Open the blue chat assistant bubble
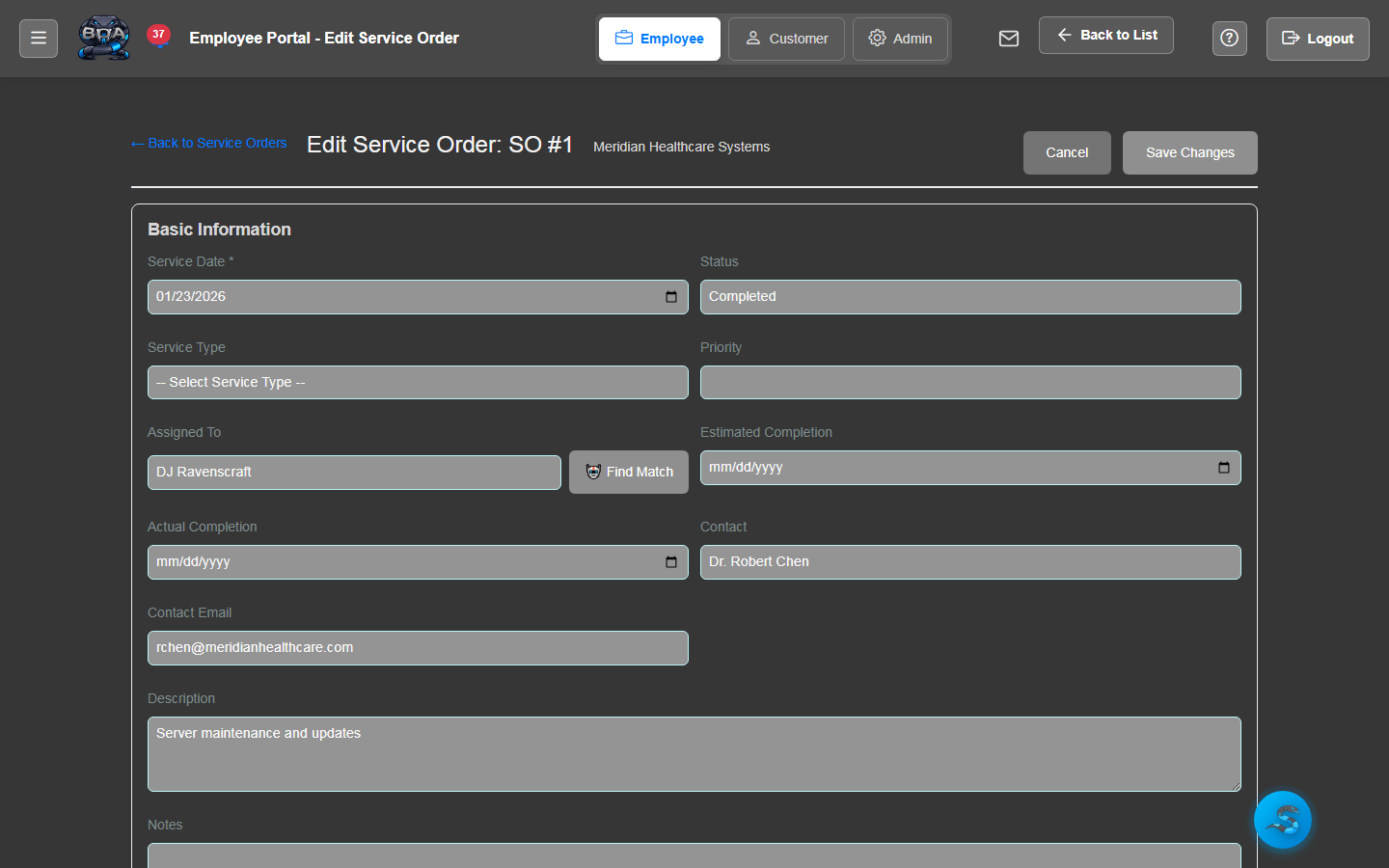Image resolution: width=1389 pixels, height=868 pixels. pos(1283,820)
